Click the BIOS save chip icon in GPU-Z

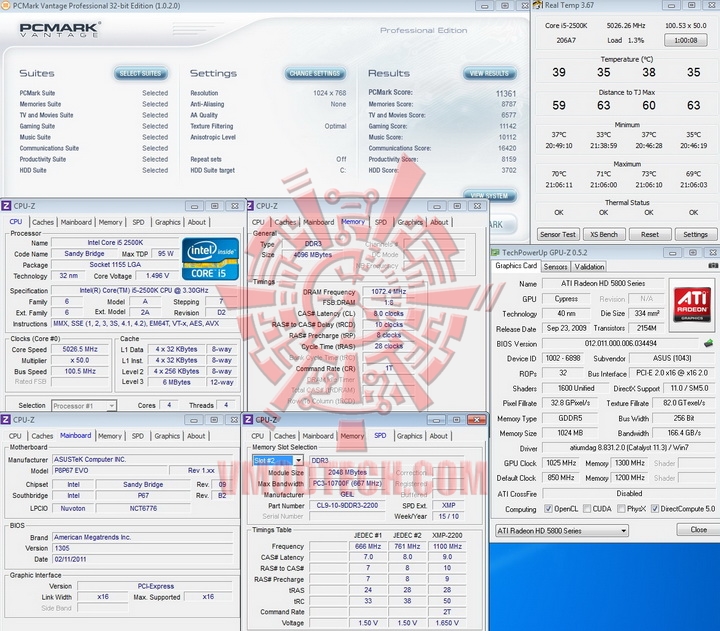click(x=709, y=343)
